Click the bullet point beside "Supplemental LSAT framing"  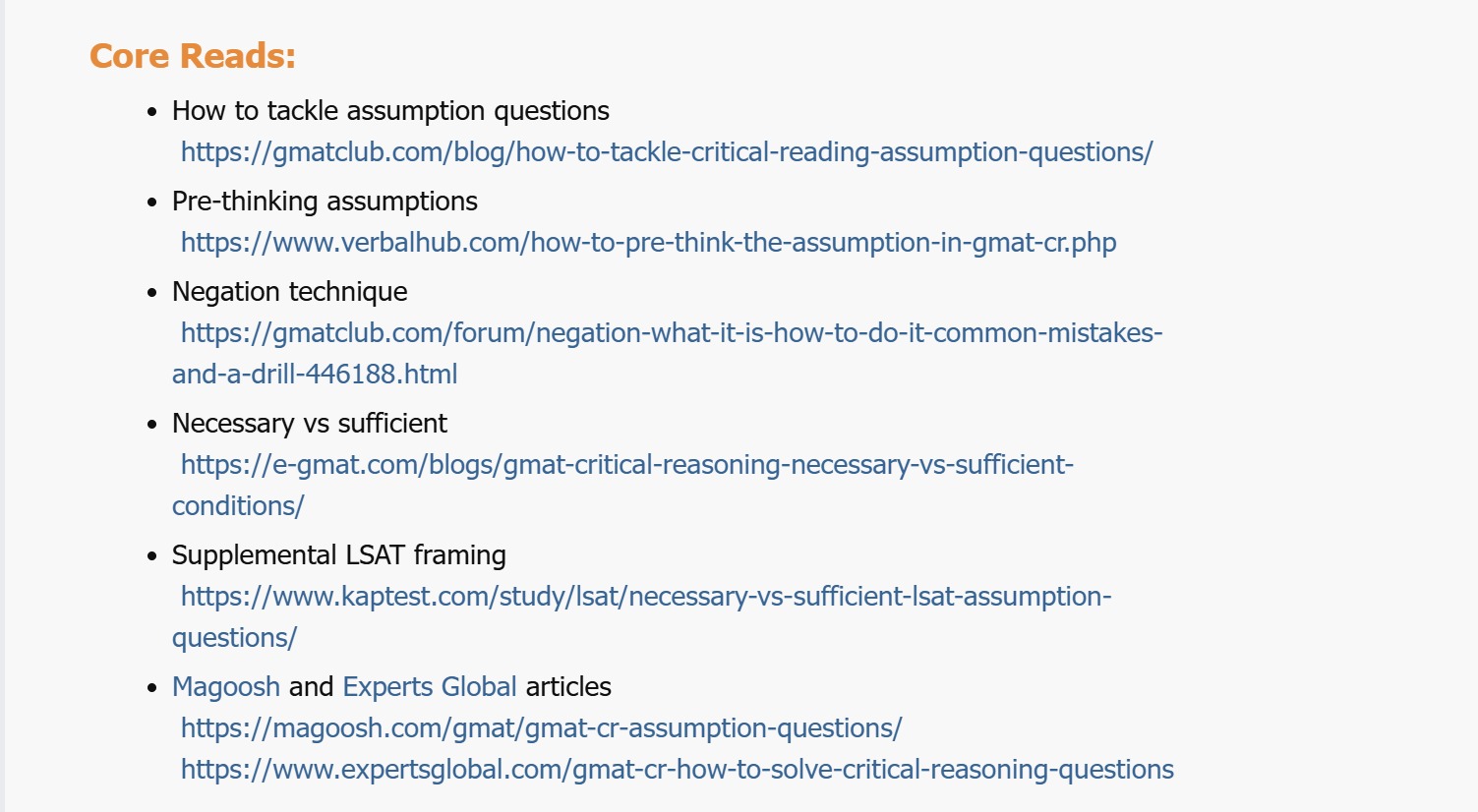[x=151, y=556]
